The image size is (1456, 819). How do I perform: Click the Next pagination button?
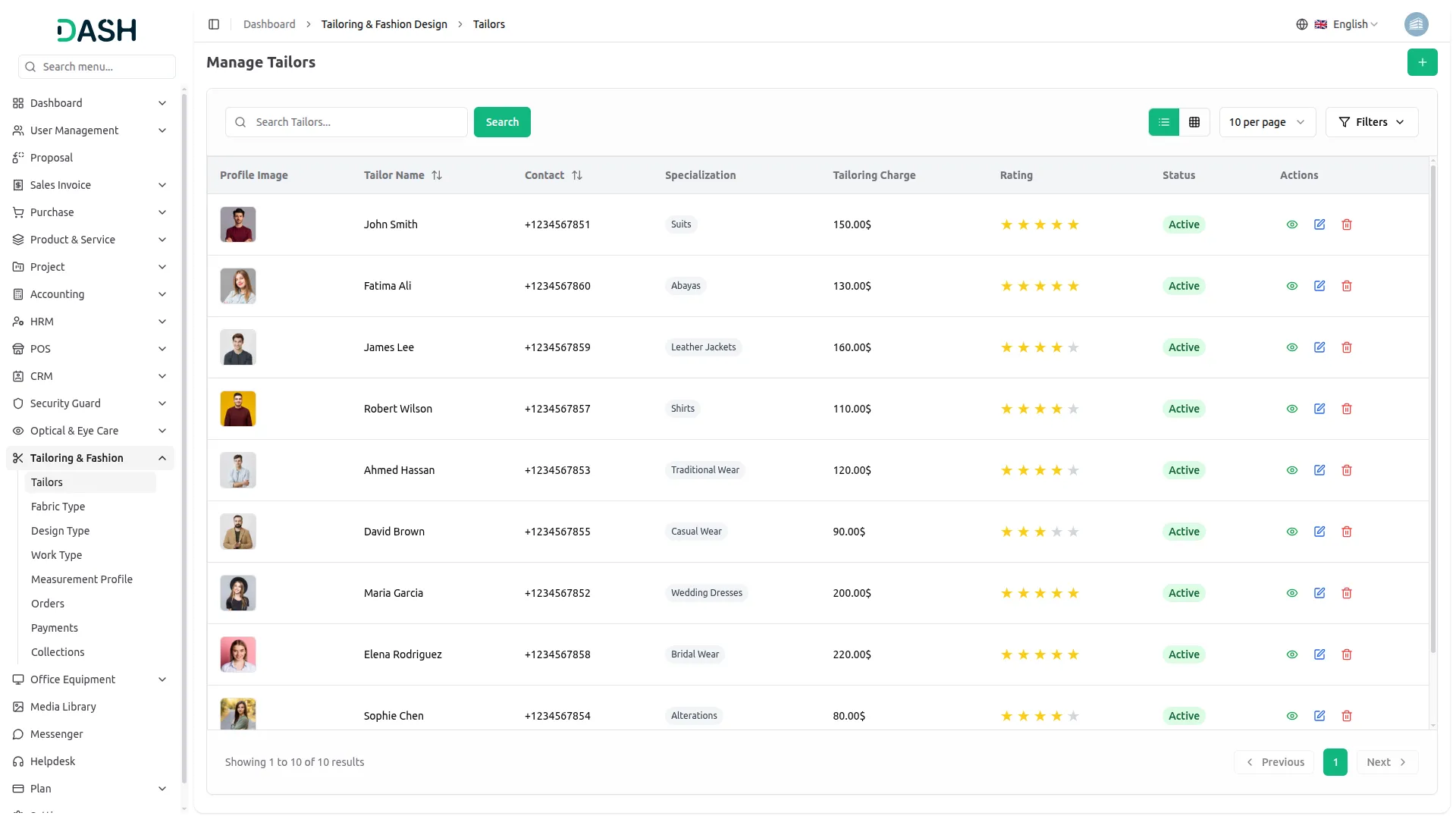pos(1386,762)
